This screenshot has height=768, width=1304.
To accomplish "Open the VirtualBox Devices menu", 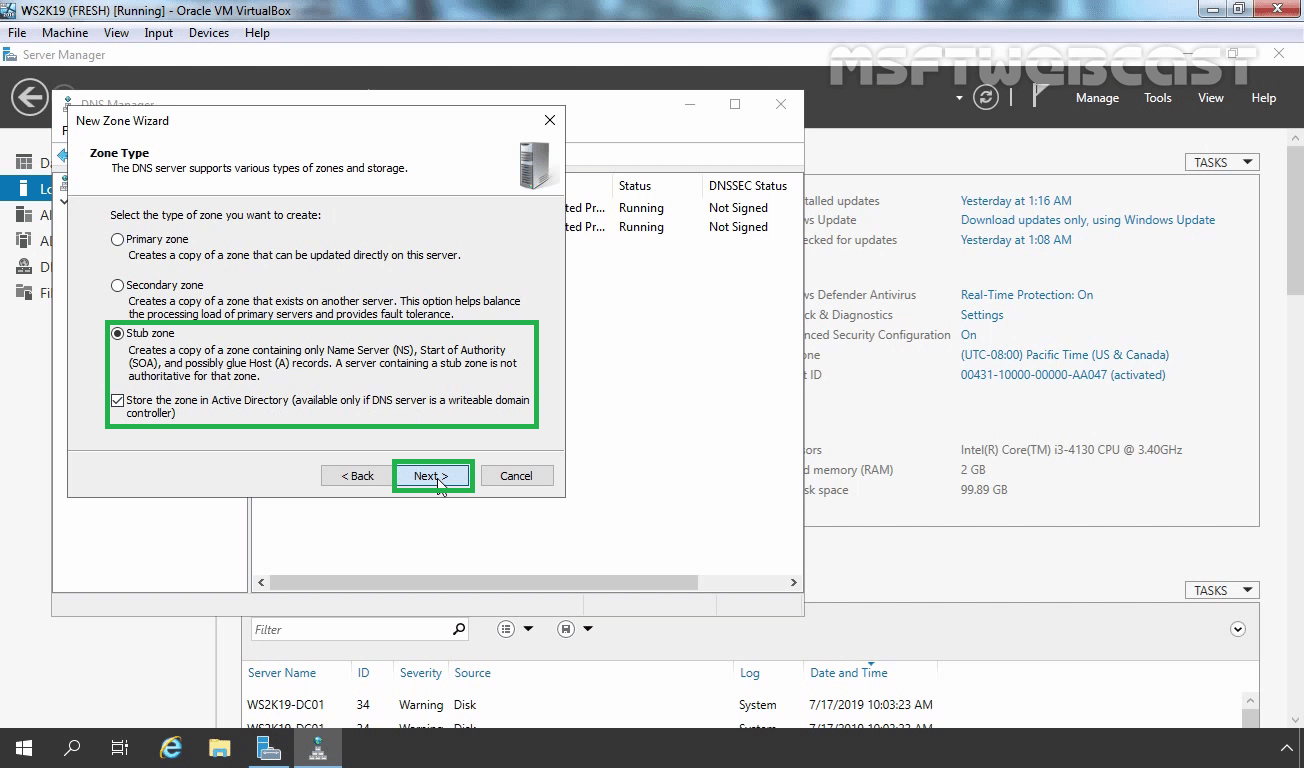I will click(209, 33).
